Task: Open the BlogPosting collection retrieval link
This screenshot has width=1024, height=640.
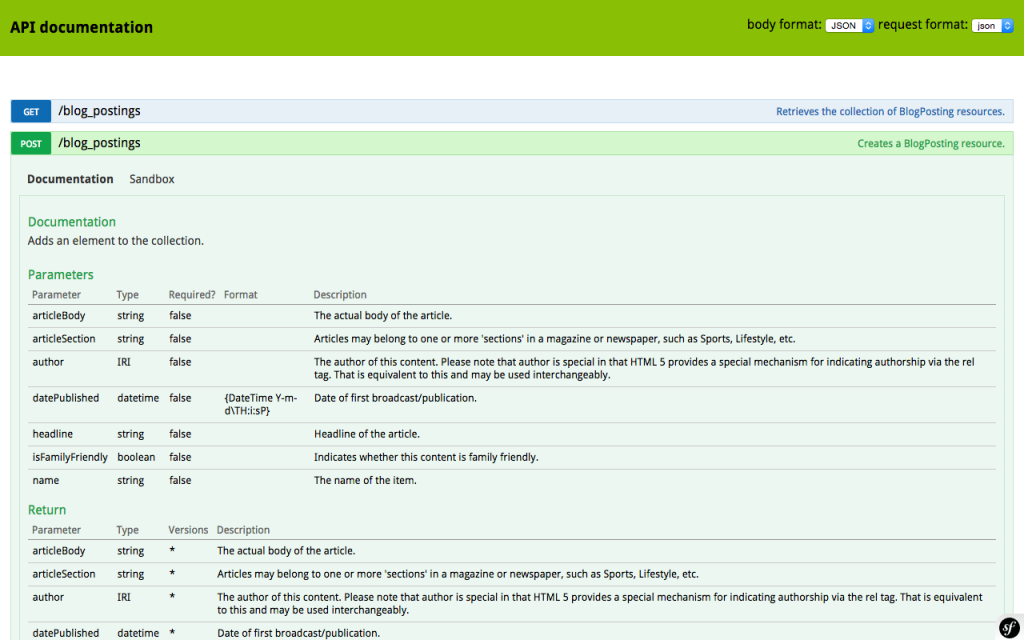Action: point(890,111)
